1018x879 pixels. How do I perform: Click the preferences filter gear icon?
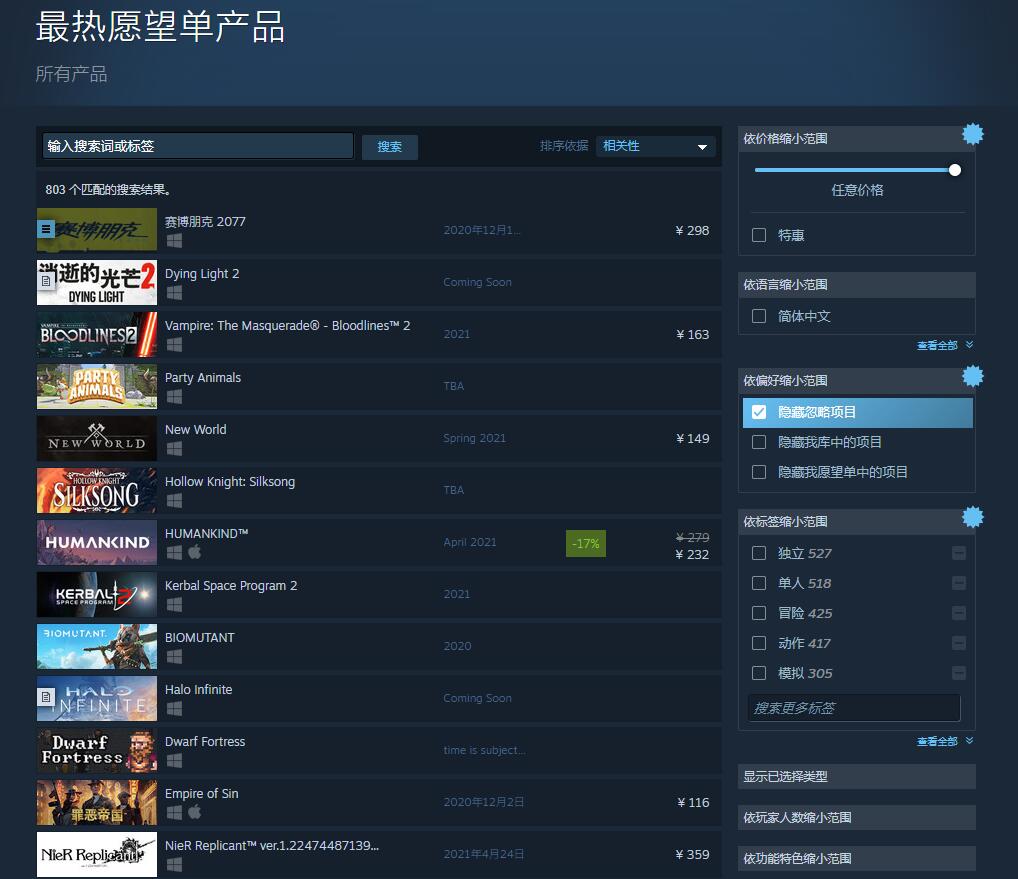tap(972, 376)
